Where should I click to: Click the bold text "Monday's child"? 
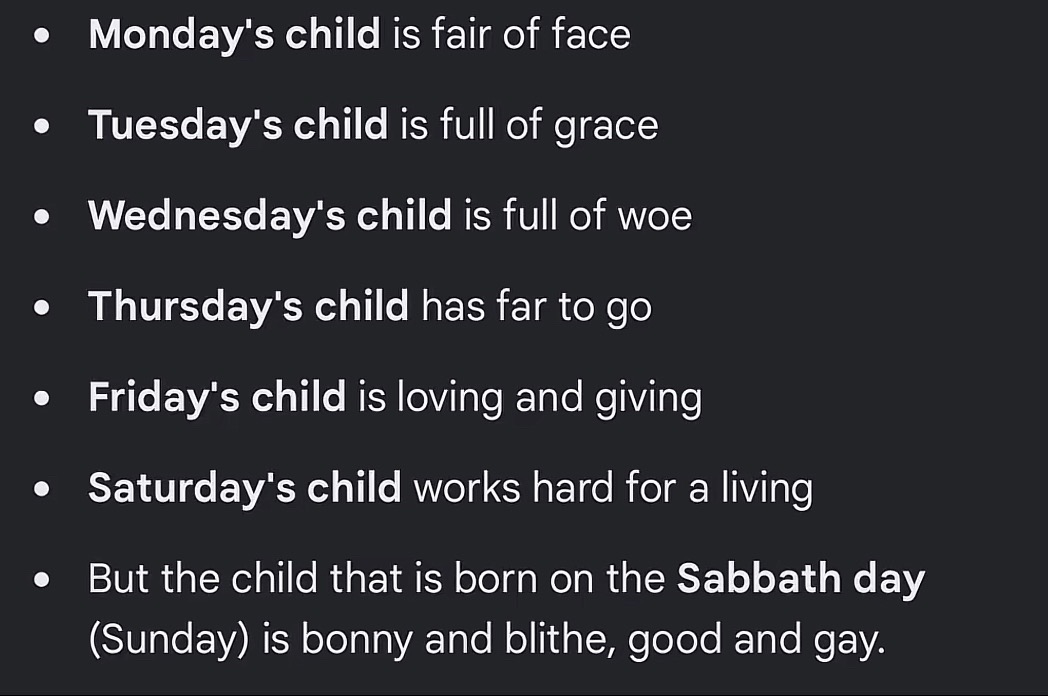tap(234, 35)
